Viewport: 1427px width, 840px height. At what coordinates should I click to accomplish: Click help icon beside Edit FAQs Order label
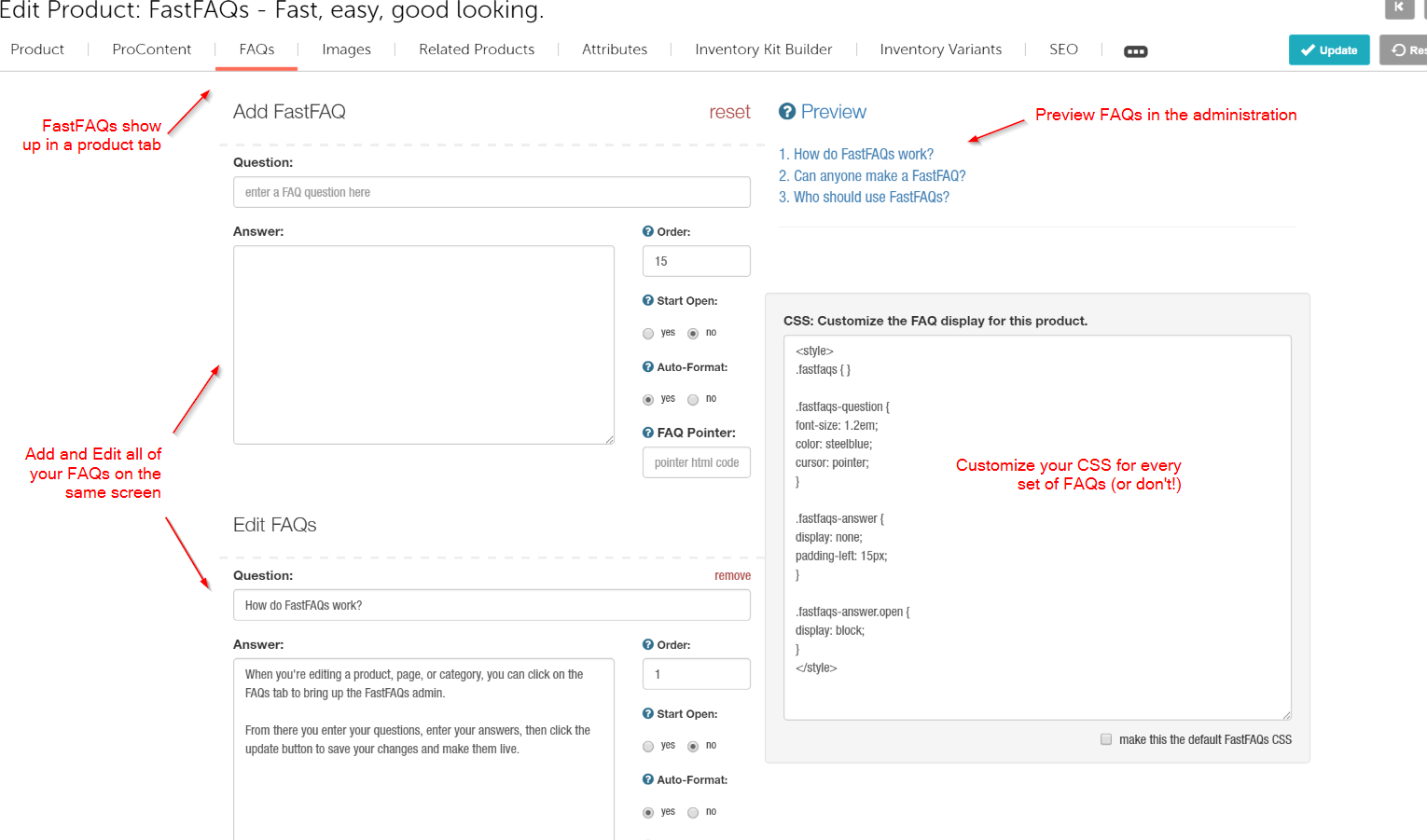(648, 644)
